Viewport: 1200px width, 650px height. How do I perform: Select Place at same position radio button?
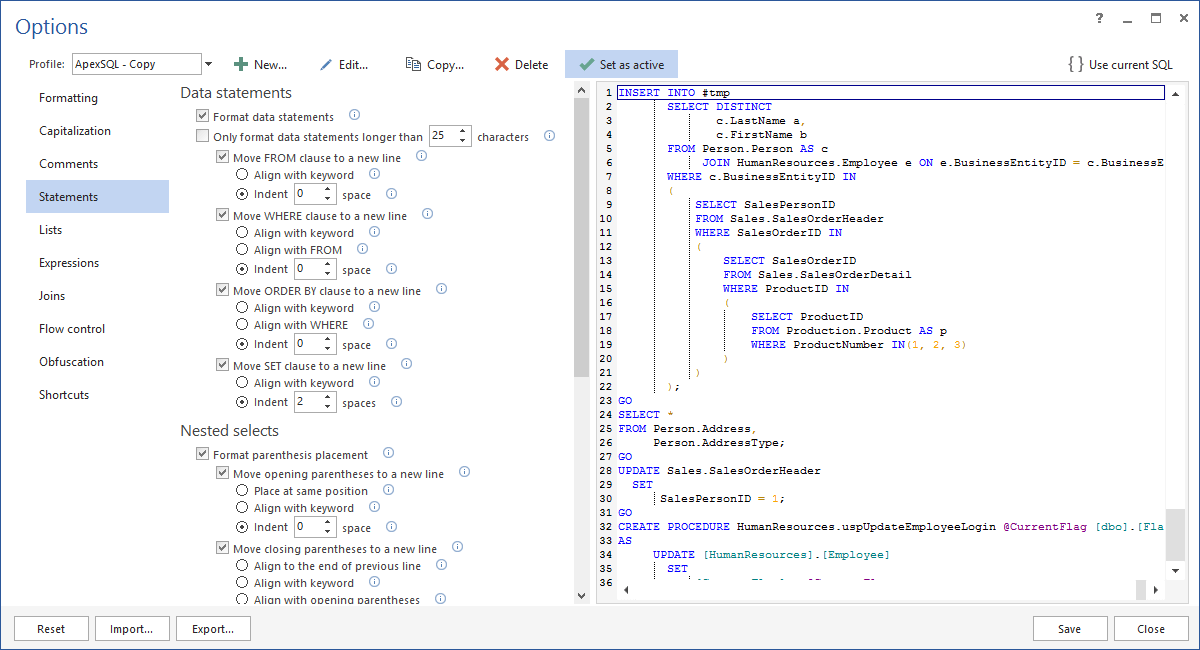pos(242,491)
